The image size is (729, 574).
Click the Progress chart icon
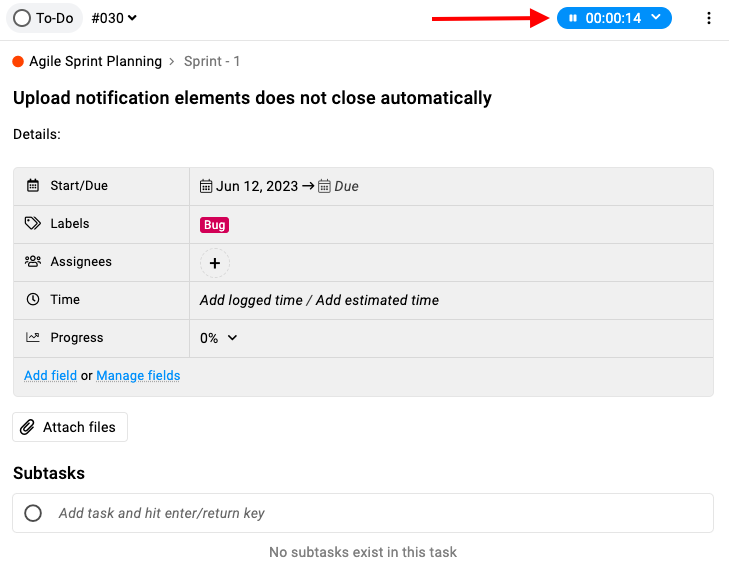pyautogui.click(x=33, y=337)
